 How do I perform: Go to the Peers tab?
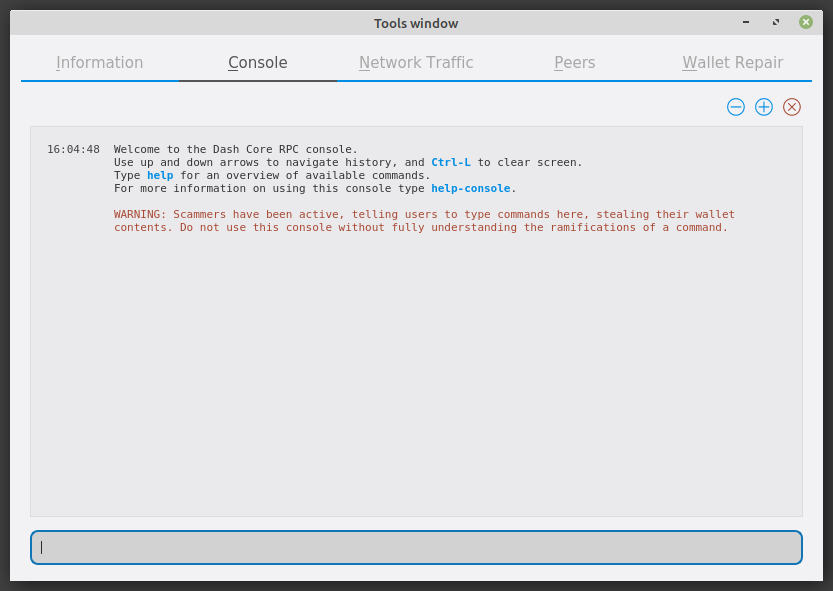pos(575,63)
